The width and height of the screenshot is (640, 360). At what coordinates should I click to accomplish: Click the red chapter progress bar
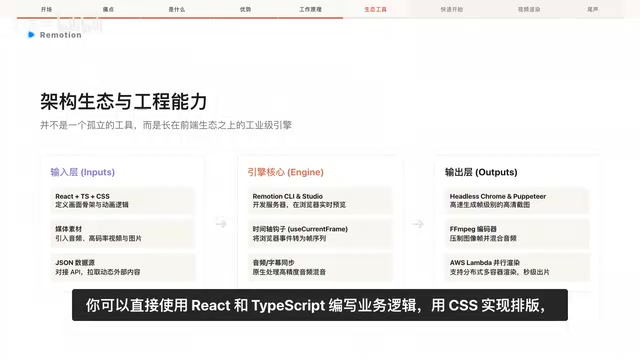coord(180,18)
